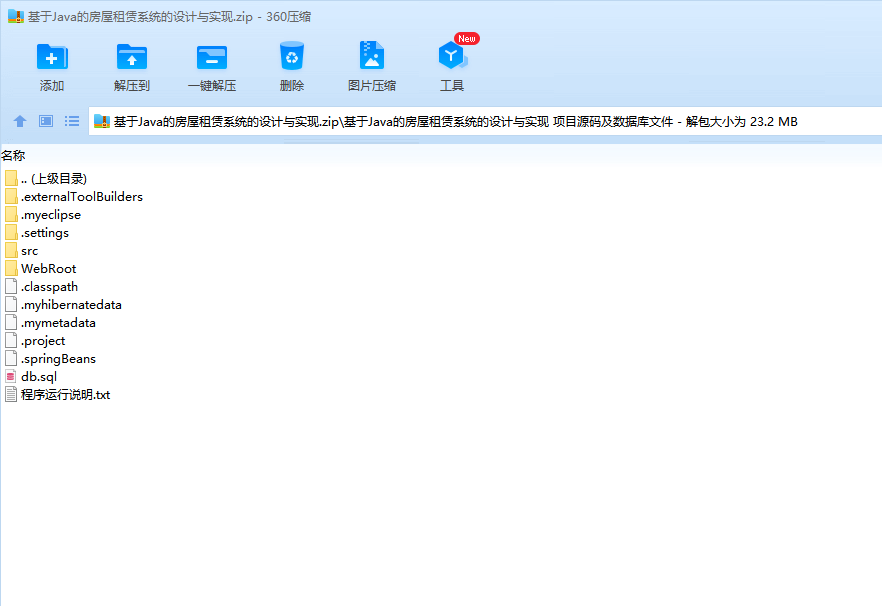This screenshot has height=606, width=882.
Task: Click the archive path address field
Action: (x=485, y=121)
